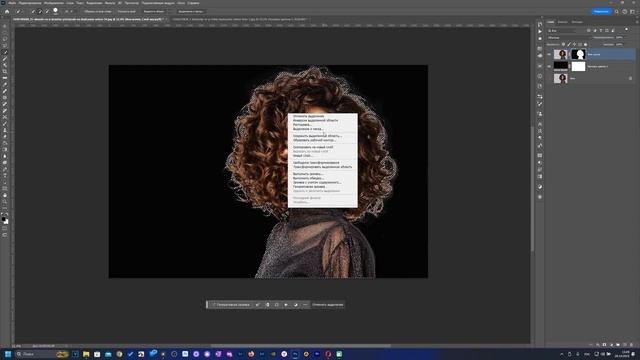The width and height of the screenshot is (640, 360).
Task: Choose the Subtract from selection mode icon
Action: pos(47,11)
